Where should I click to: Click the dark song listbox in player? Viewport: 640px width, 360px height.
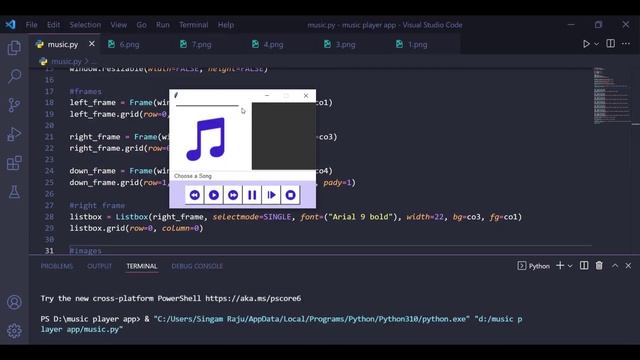[x=283, y=136]
